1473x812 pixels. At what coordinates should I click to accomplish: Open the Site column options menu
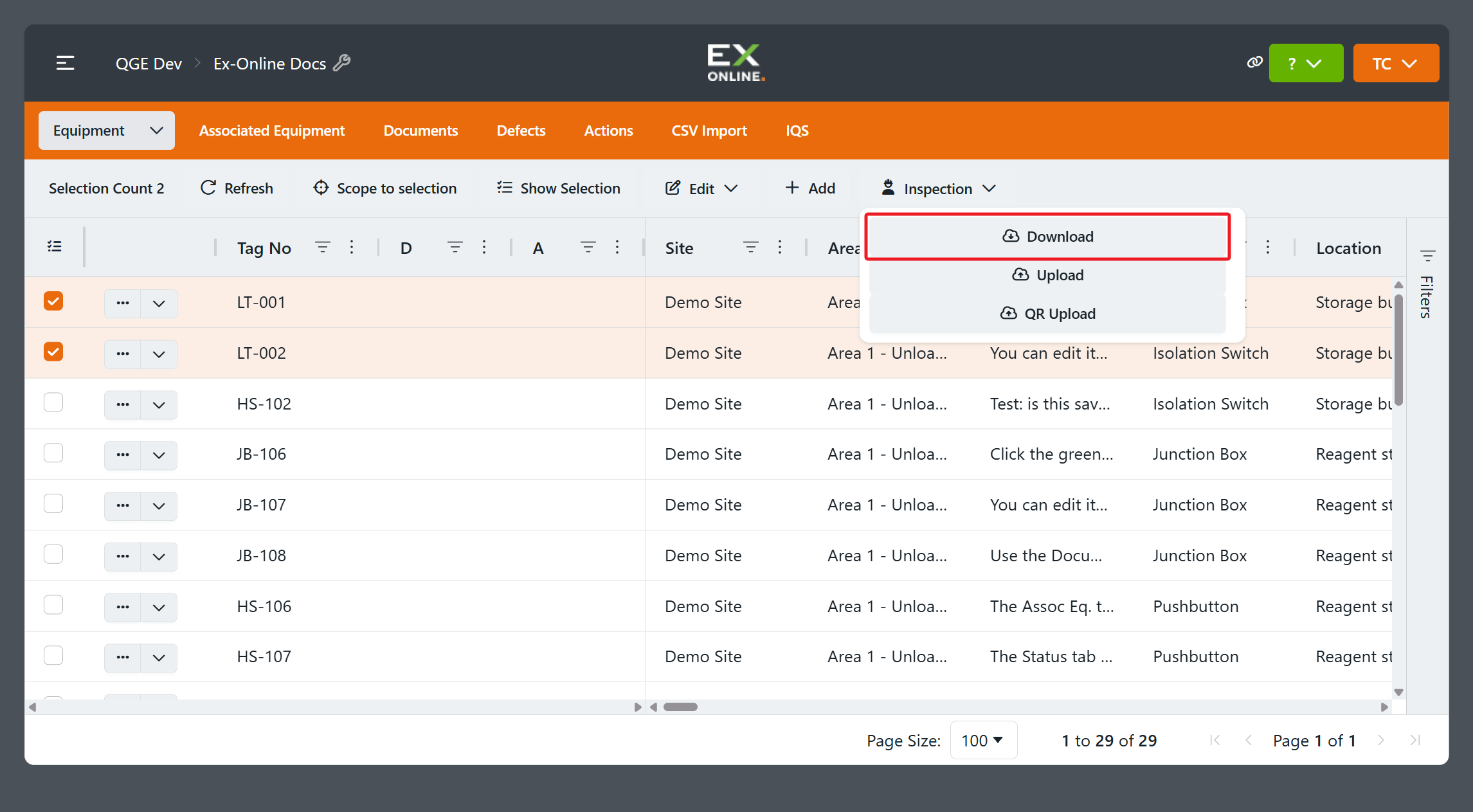tap(780, 247)
